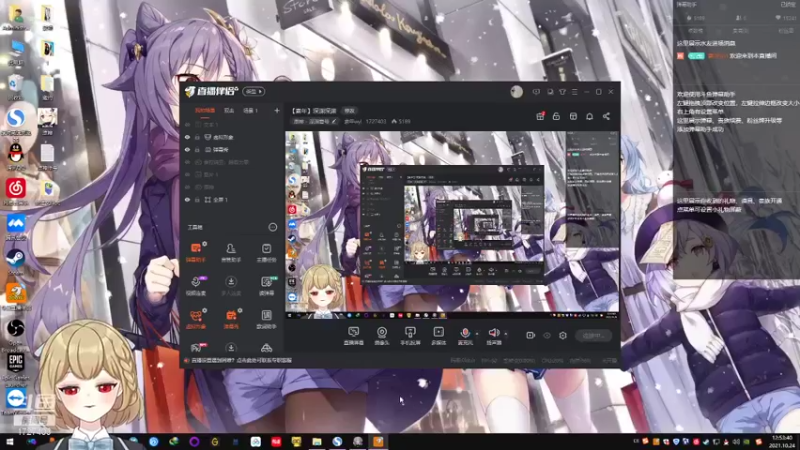Toggle visibility of 弹幕秀 layer
This screenshot has width=800, height=450.
187,149
